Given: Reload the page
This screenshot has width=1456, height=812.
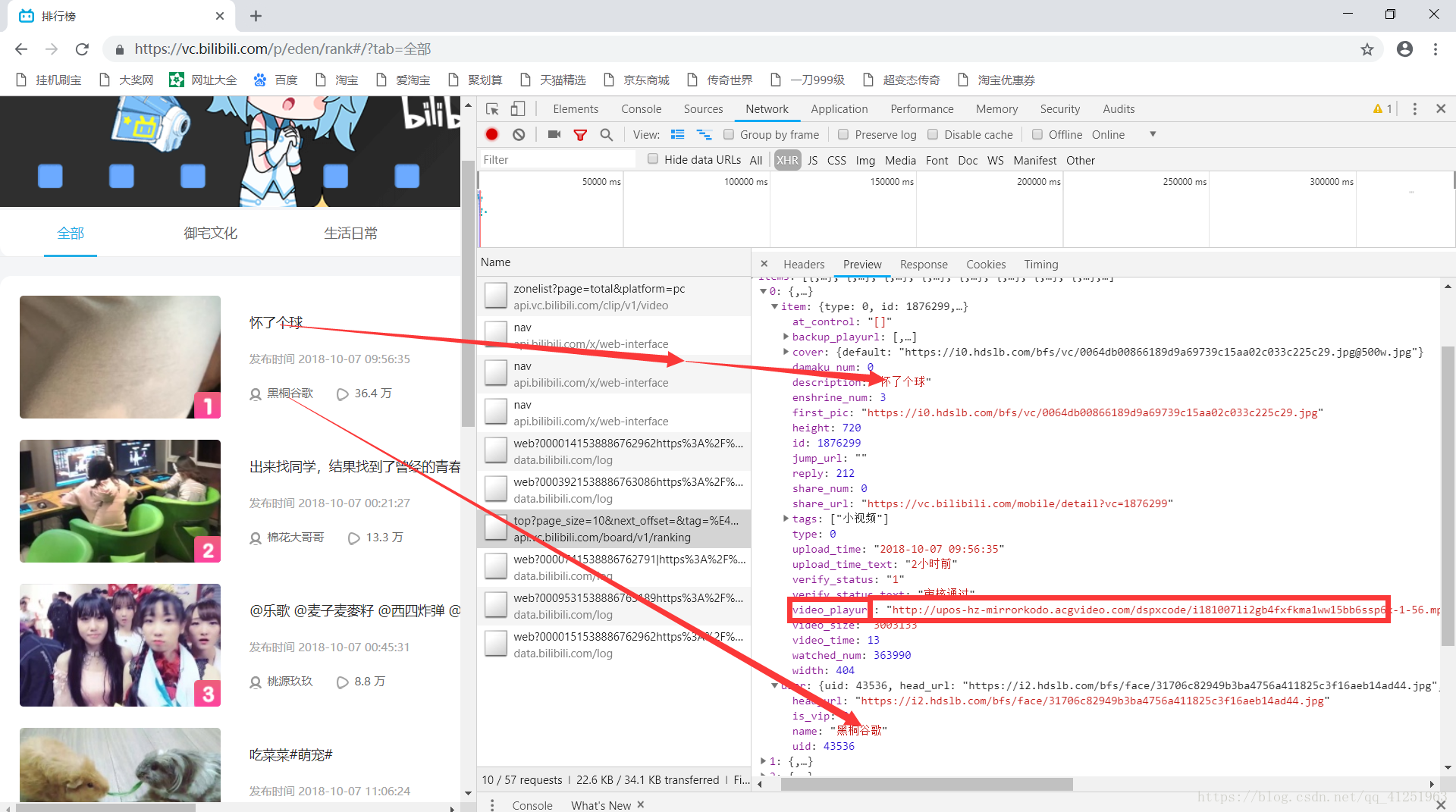Looking at the screenshot, I should click(x=82, y=49).
